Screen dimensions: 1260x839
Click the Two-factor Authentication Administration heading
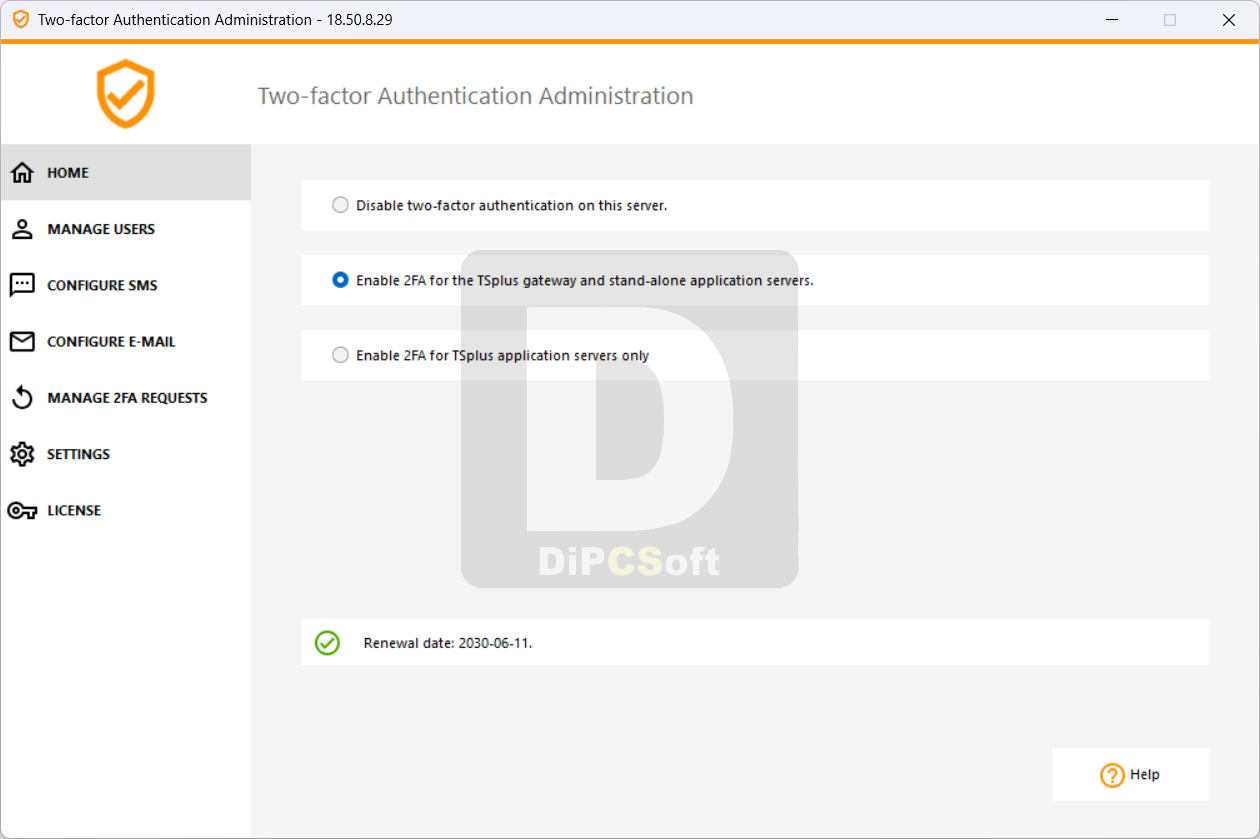coord(475,96)
